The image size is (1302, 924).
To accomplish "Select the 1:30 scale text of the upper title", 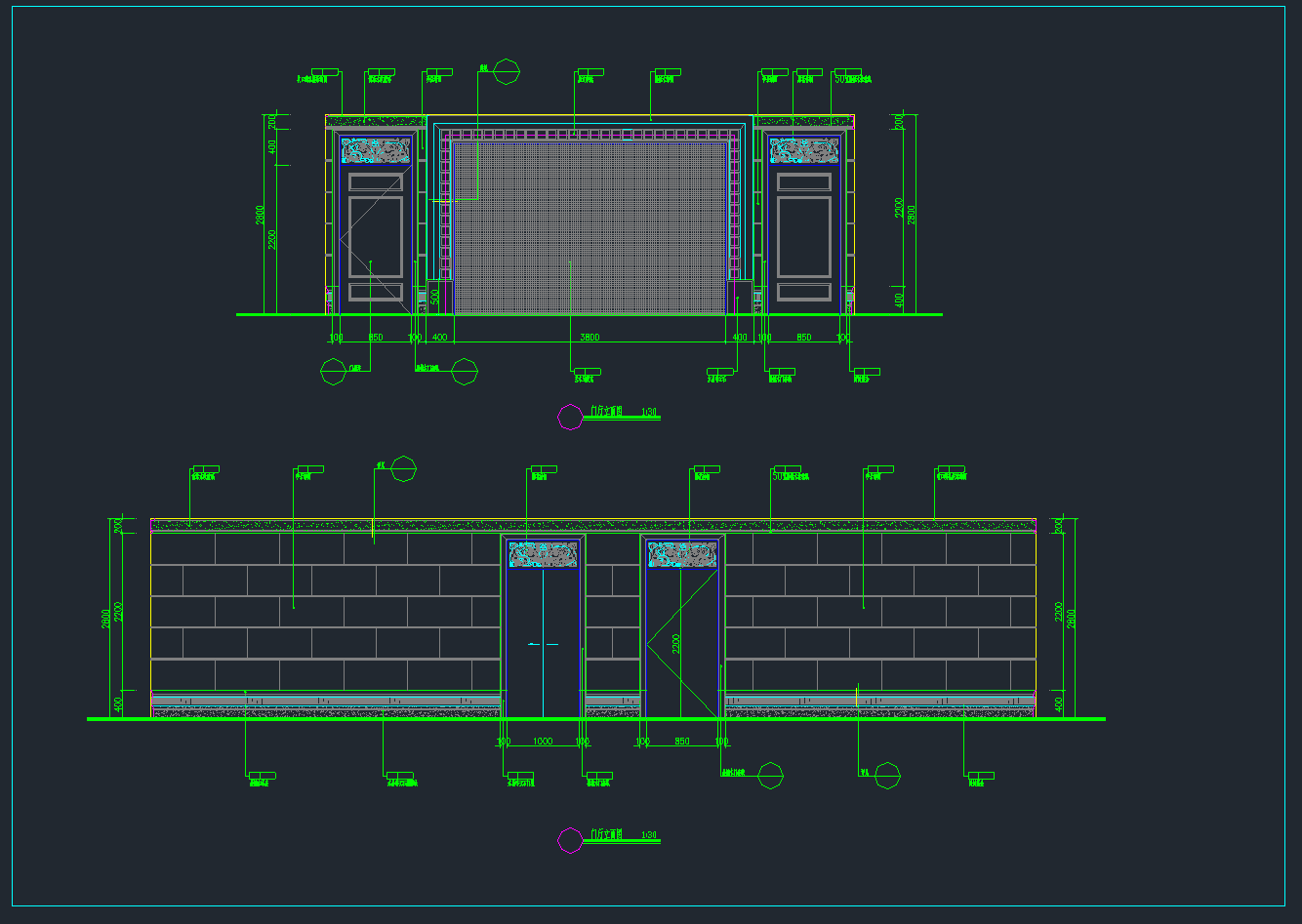I will coord(649,413).
